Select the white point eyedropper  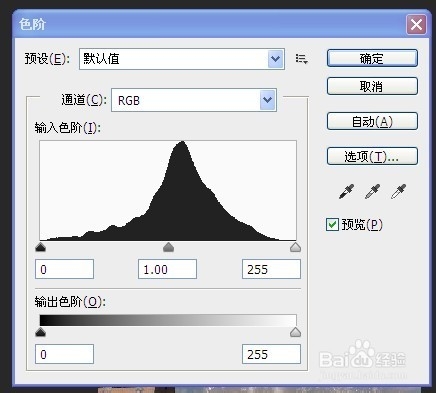[398, 191]
